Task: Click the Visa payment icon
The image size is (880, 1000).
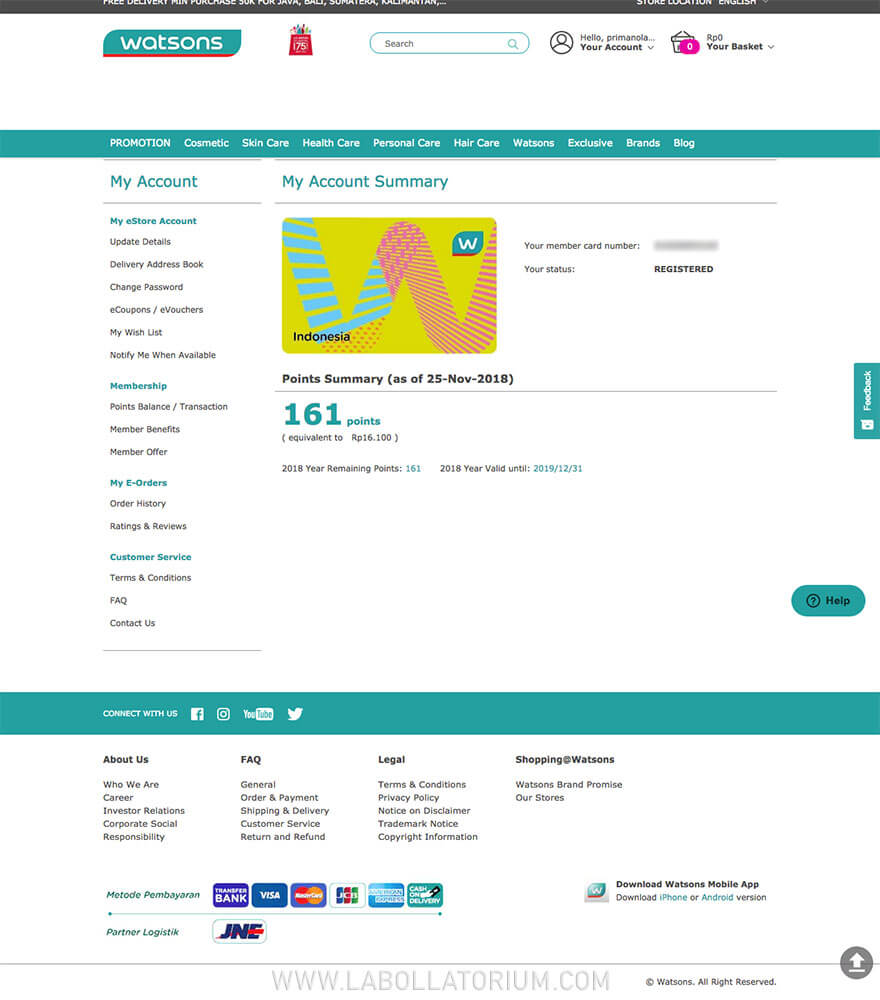Action: (270, 895)
